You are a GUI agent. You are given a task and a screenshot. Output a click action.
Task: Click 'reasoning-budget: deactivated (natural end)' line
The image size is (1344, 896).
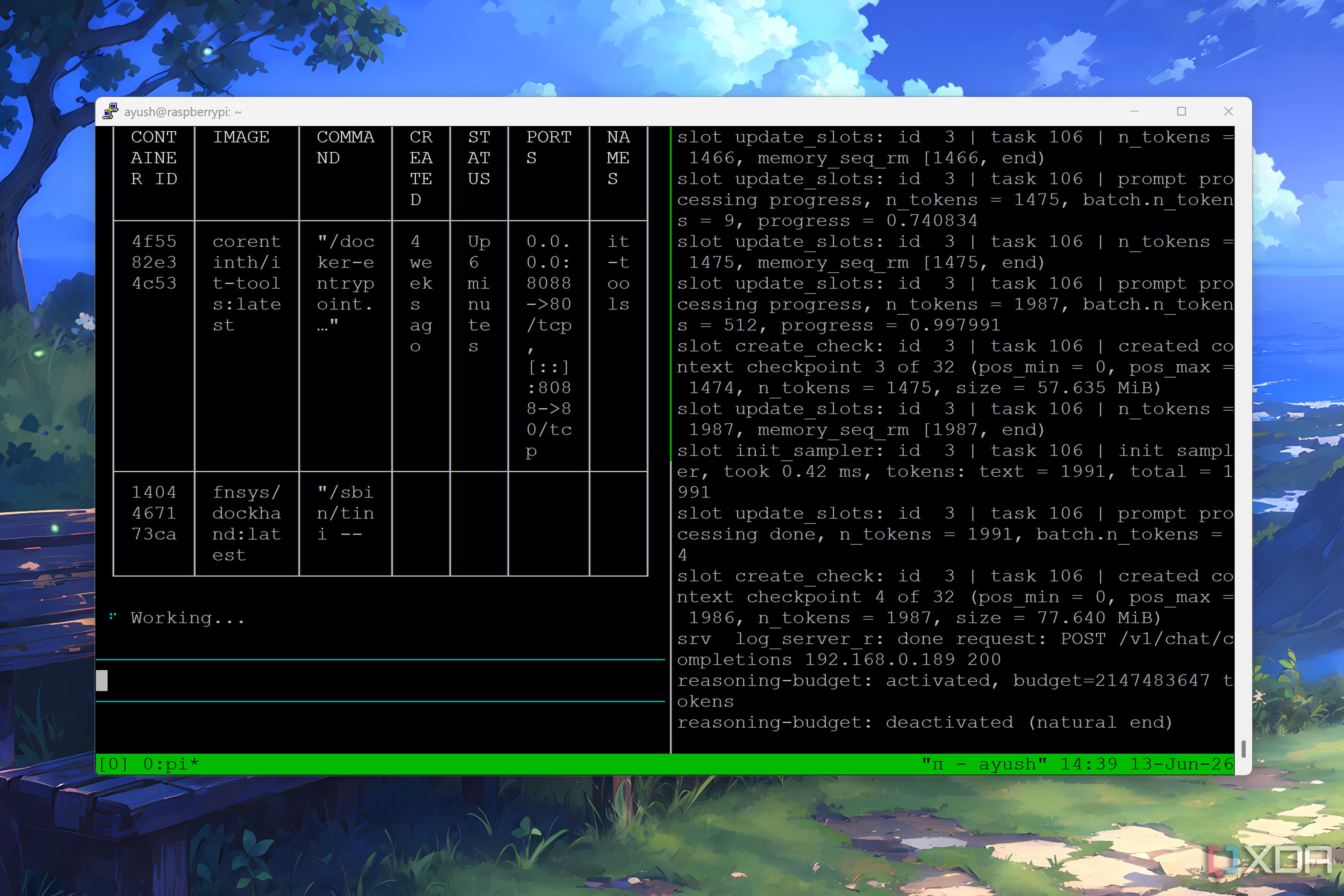pyautogui.click(x=925, y=722)
